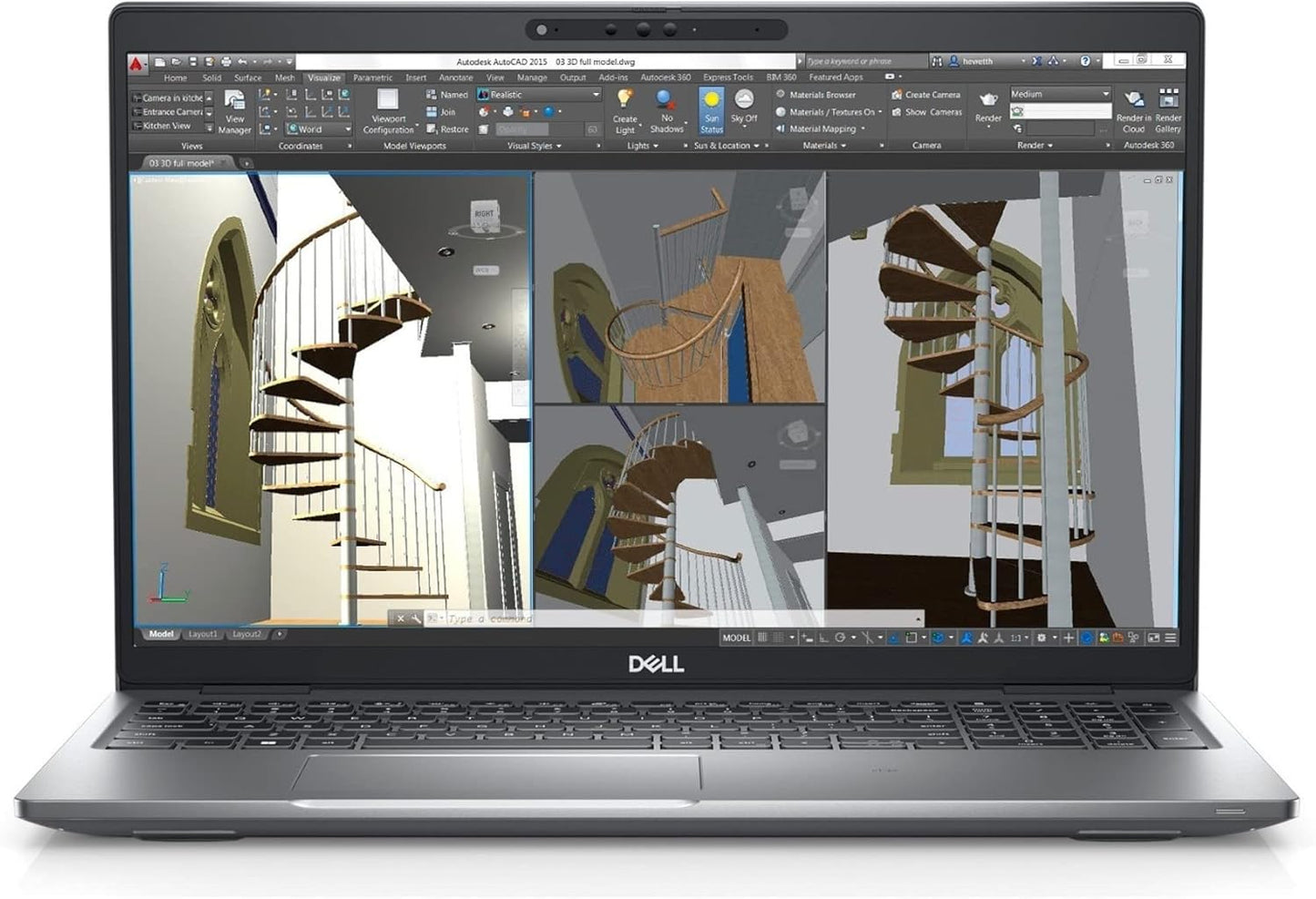
Task: Select Material Mapping option
Action: click(x=823, y=128)
